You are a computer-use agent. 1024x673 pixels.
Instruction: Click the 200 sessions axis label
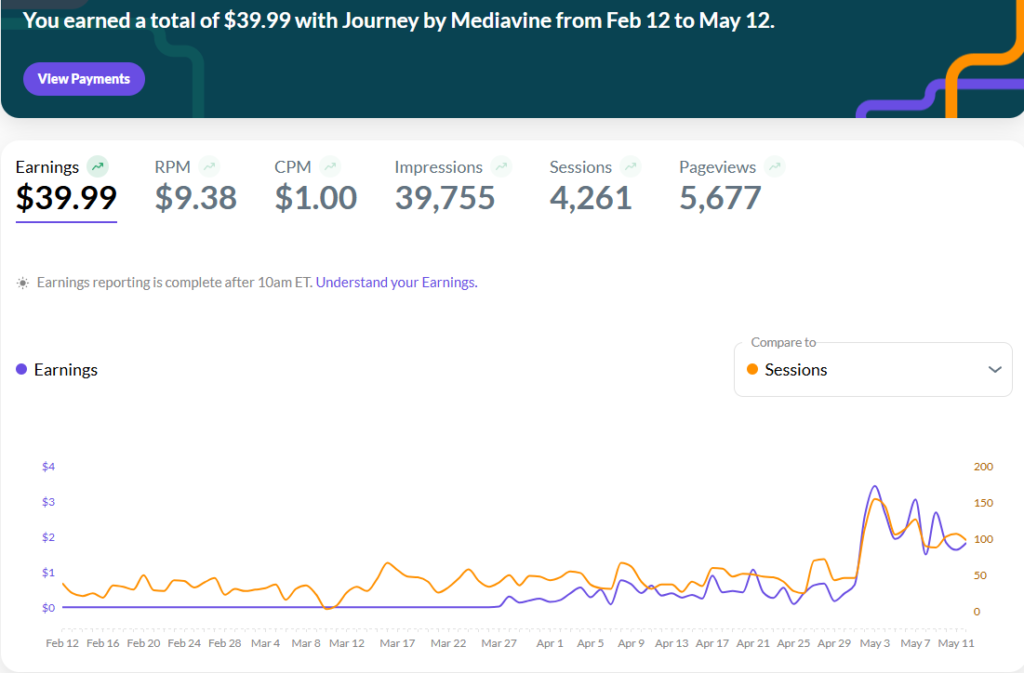point(983,467)
